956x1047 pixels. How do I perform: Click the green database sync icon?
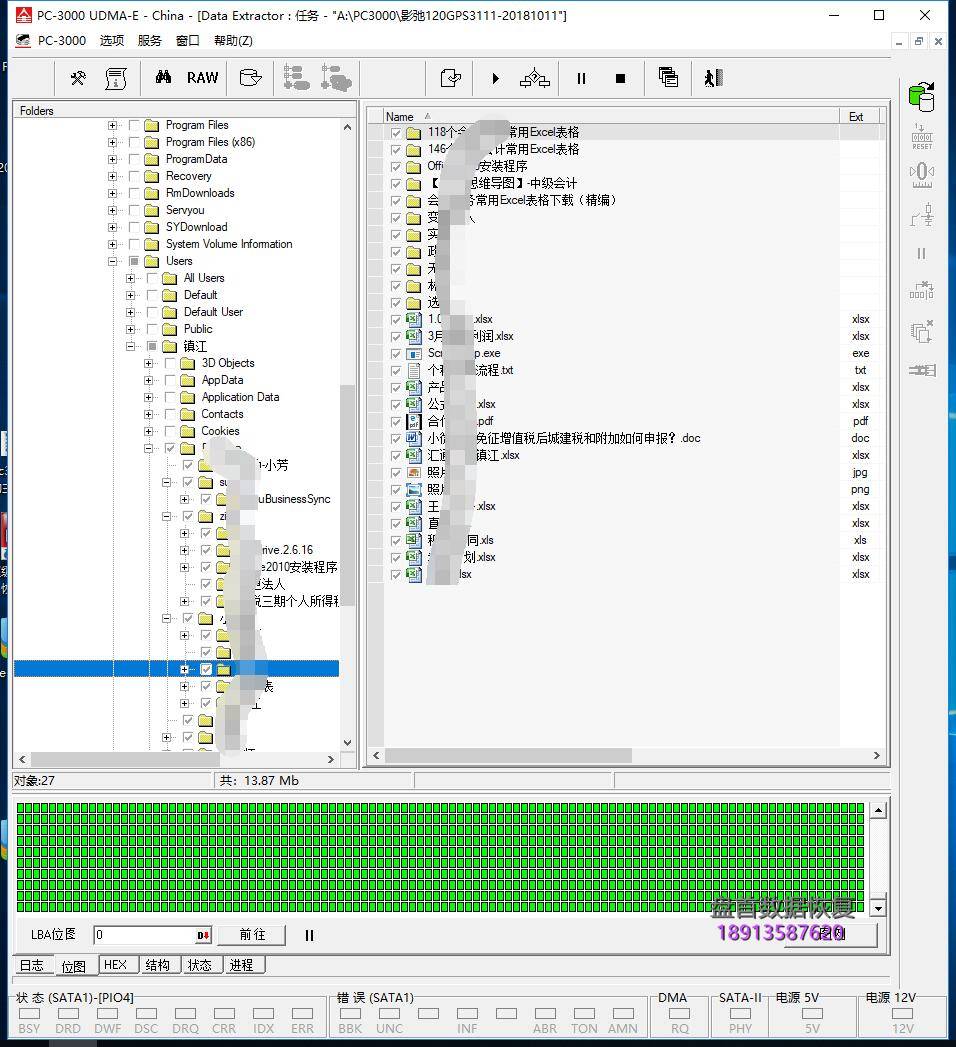pyautogui.click(x=921, y=97)
